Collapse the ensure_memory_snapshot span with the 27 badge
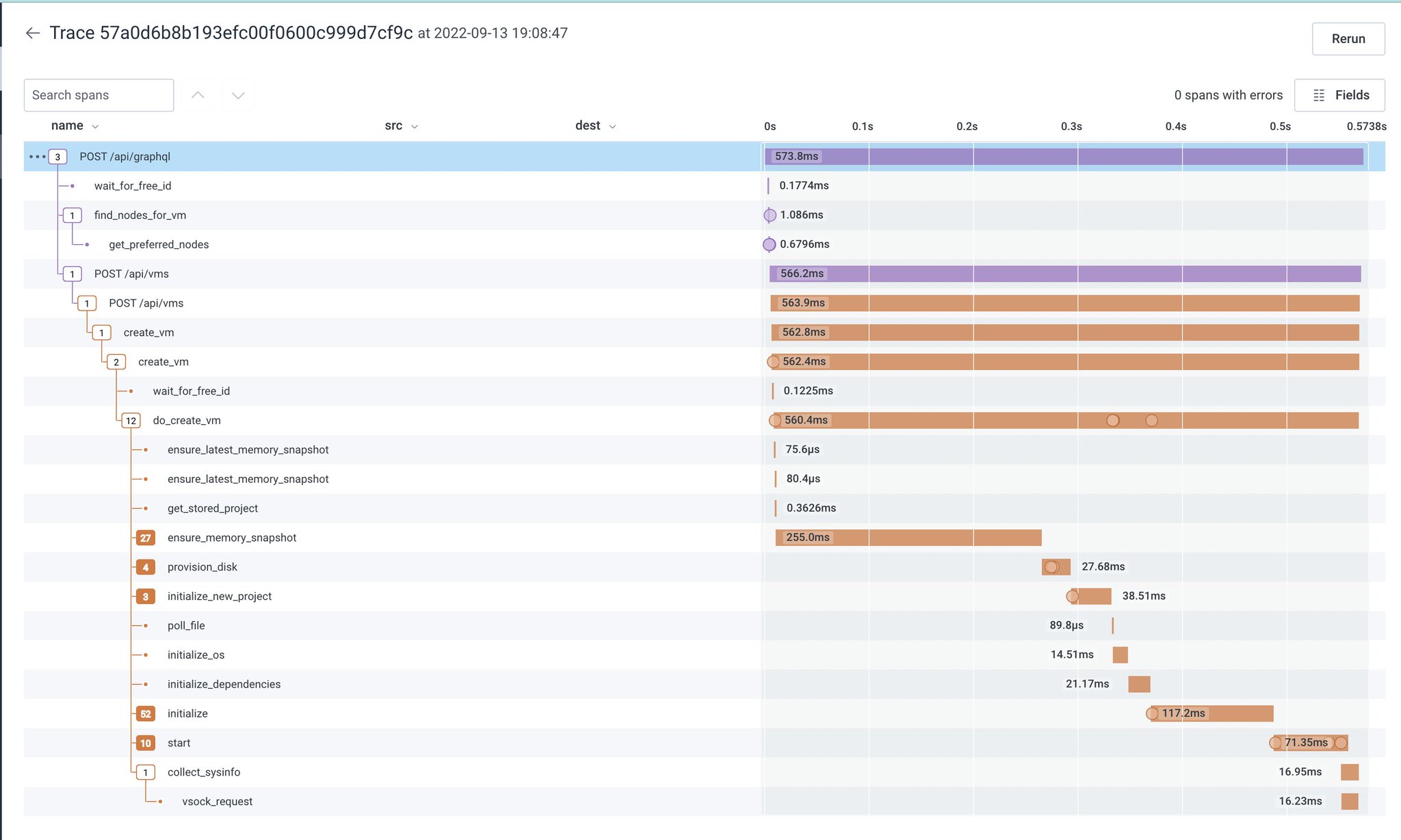 coord(145,538)
